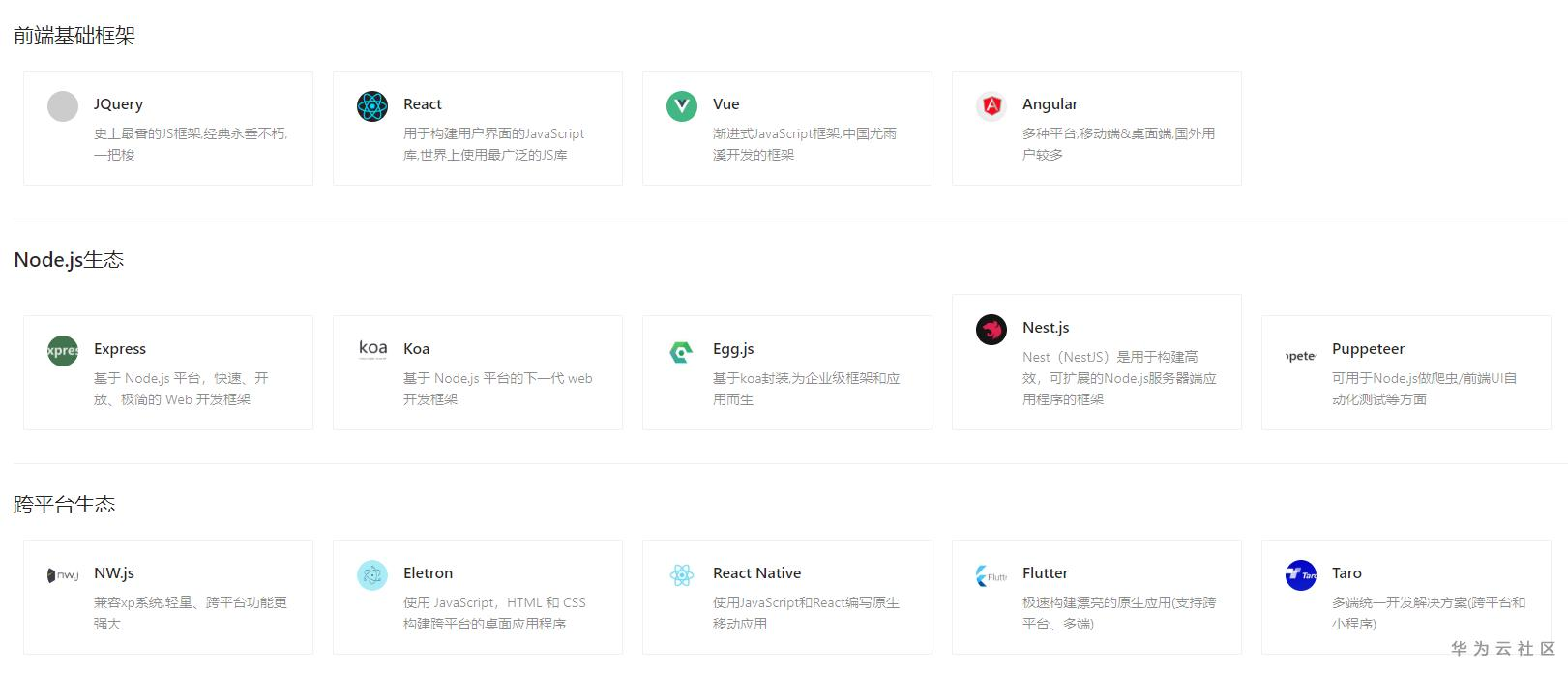Screen dimensions: 1568x673
Task: Open the Flutter title link
Action: pyautogui.click(x=1045, y=573)
